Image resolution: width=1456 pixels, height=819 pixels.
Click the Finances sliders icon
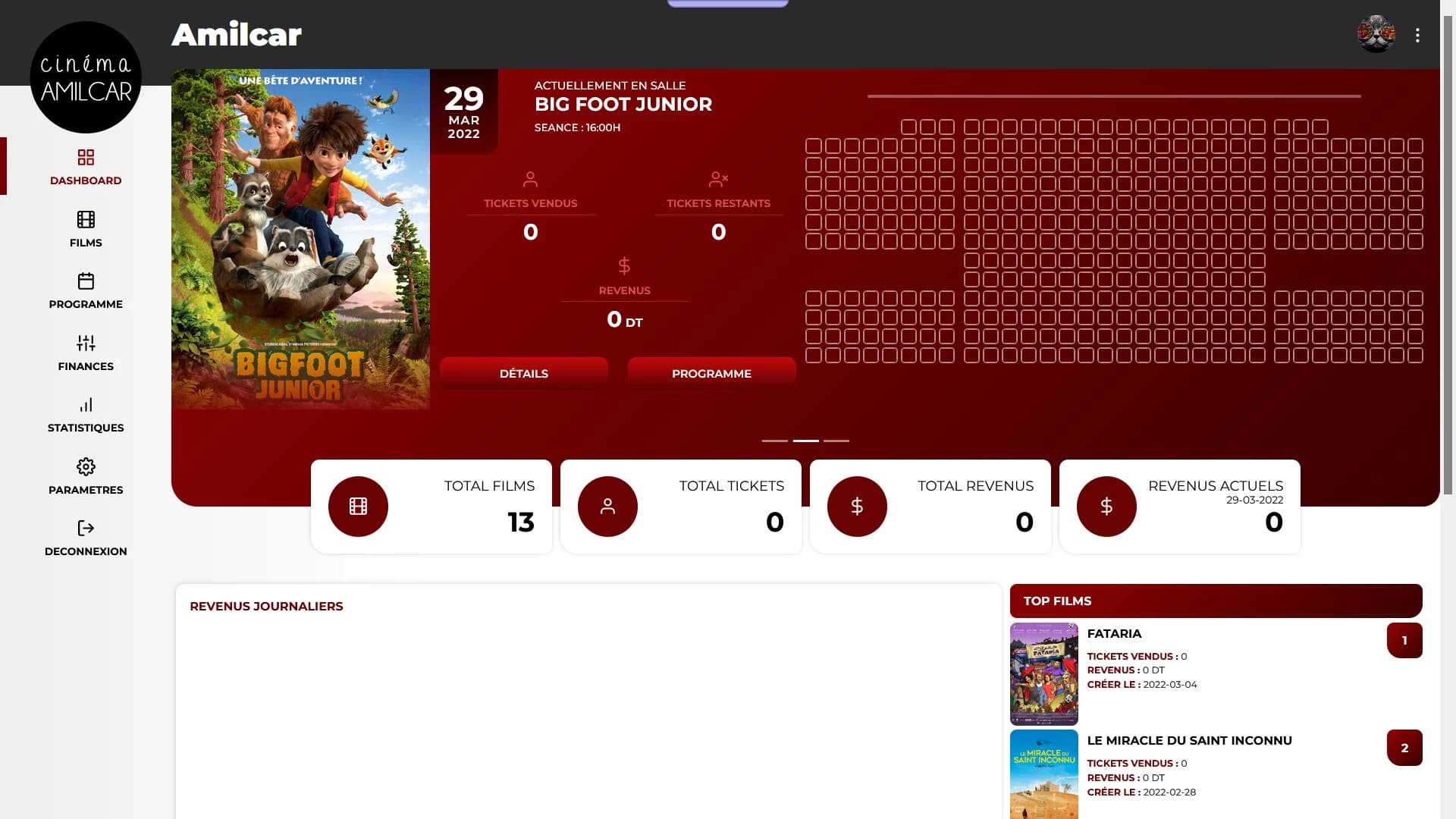[x=86, y=343]
